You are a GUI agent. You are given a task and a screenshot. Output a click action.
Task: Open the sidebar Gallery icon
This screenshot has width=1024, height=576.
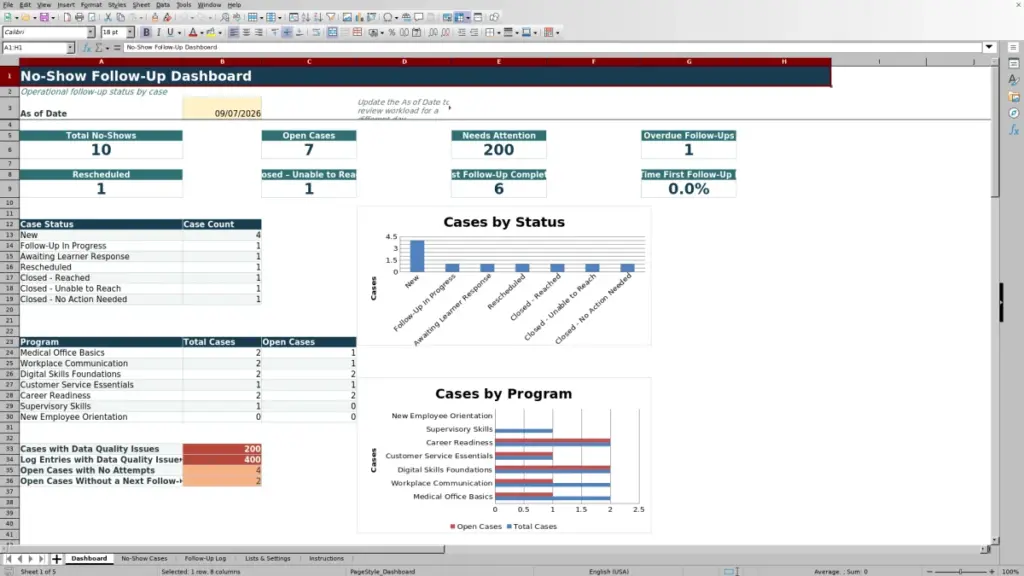[x=1013, y=97]
